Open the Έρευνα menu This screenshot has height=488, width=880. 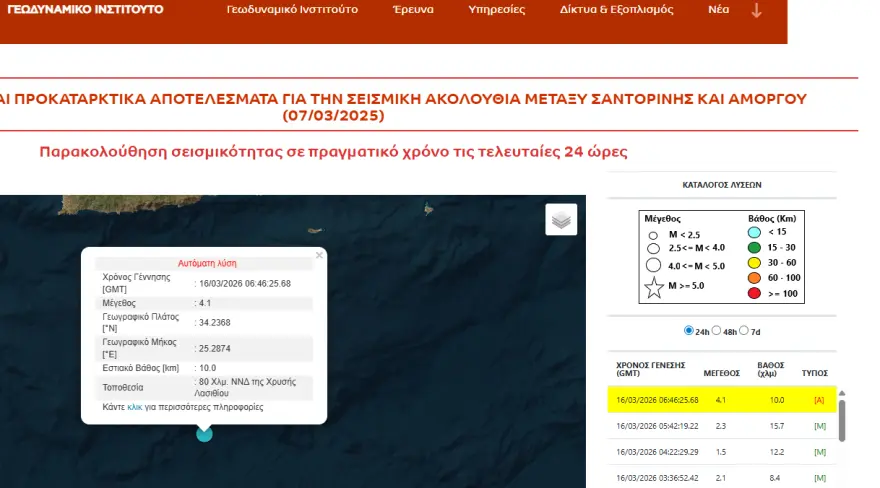[x=412, y=10]
